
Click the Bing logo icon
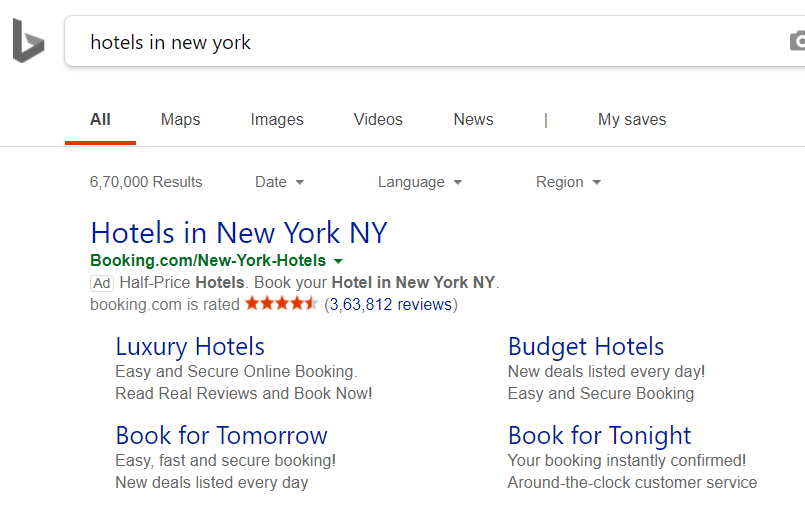click(28, 41)
